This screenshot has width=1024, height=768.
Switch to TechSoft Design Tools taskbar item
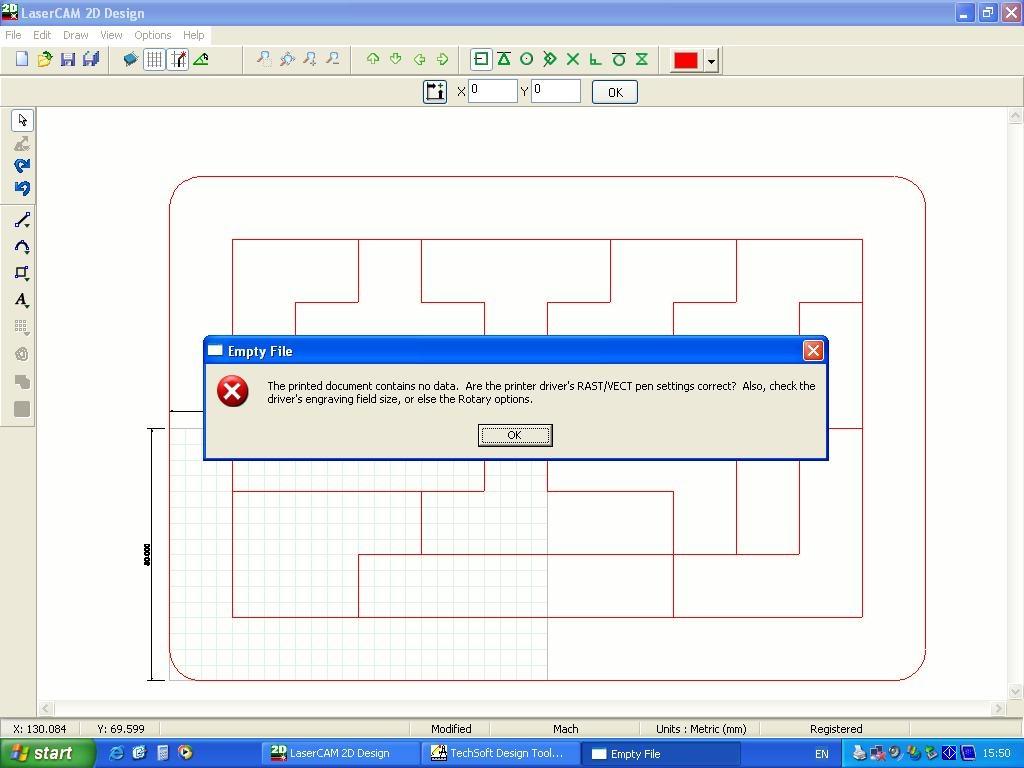pos(498,754)
